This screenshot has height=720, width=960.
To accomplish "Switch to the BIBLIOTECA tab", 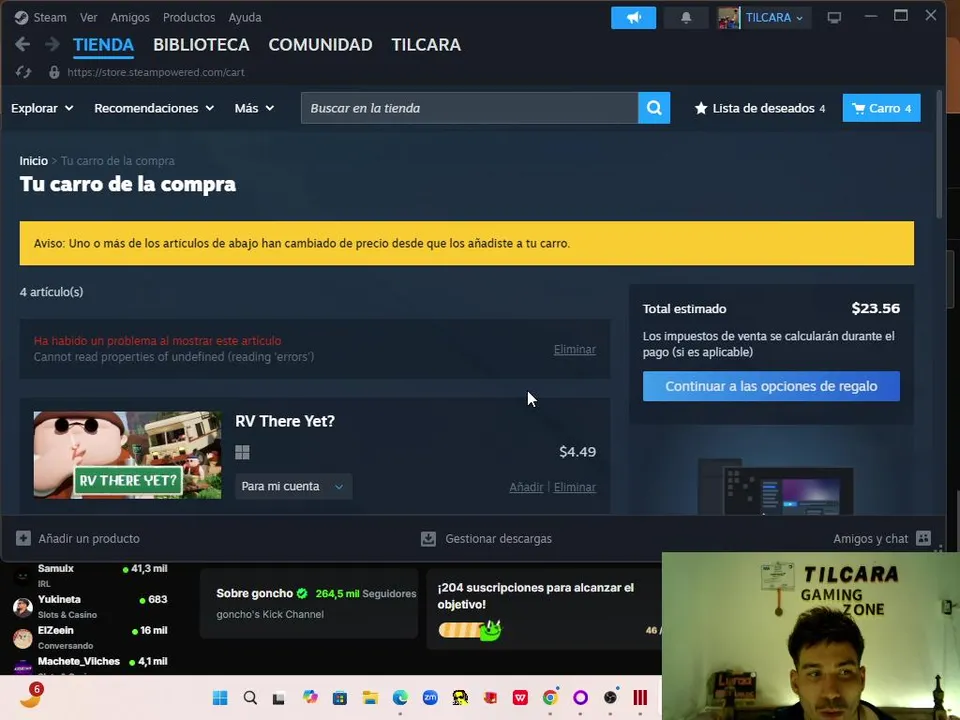I will [201, 45].
